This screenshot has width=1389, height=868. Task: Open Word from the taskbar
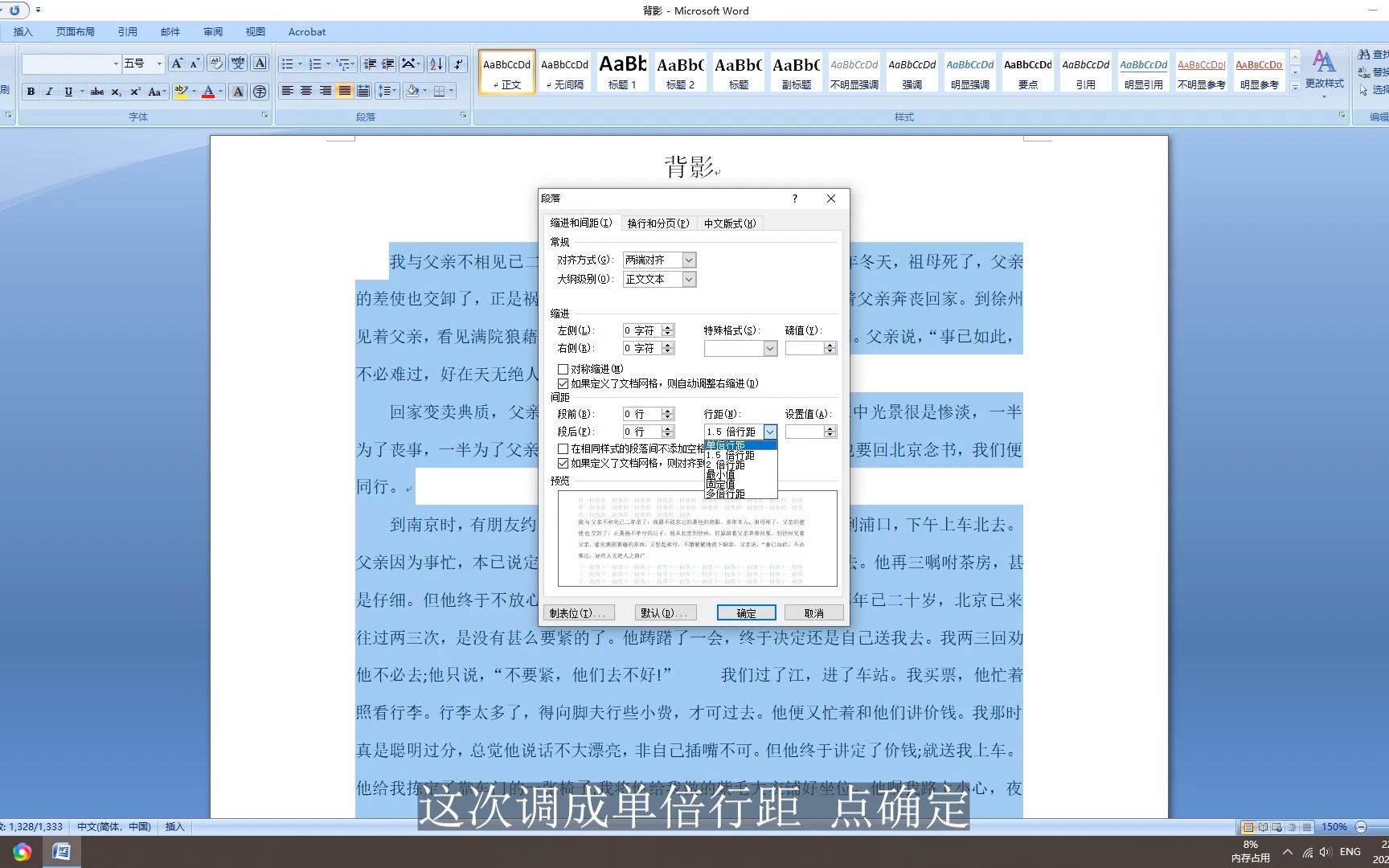click(x=61, y=852)
